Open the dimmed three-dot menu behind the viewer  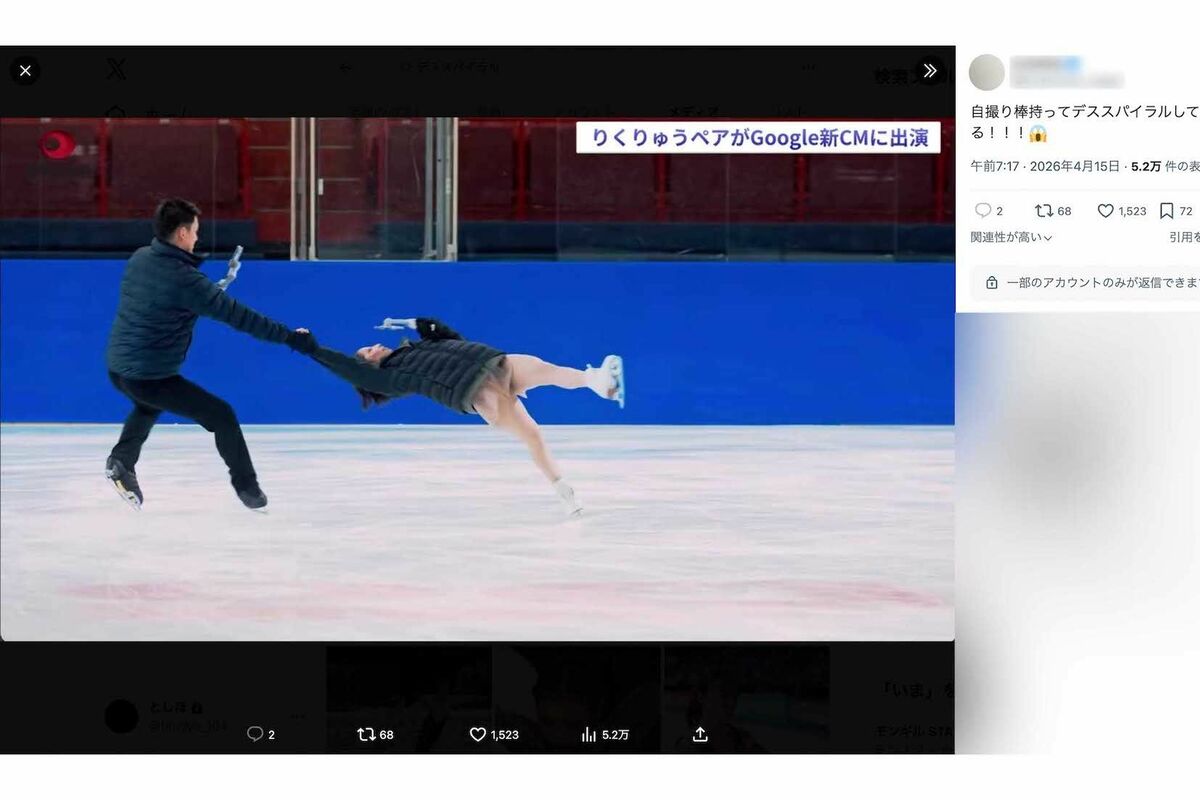click(808, 68)
